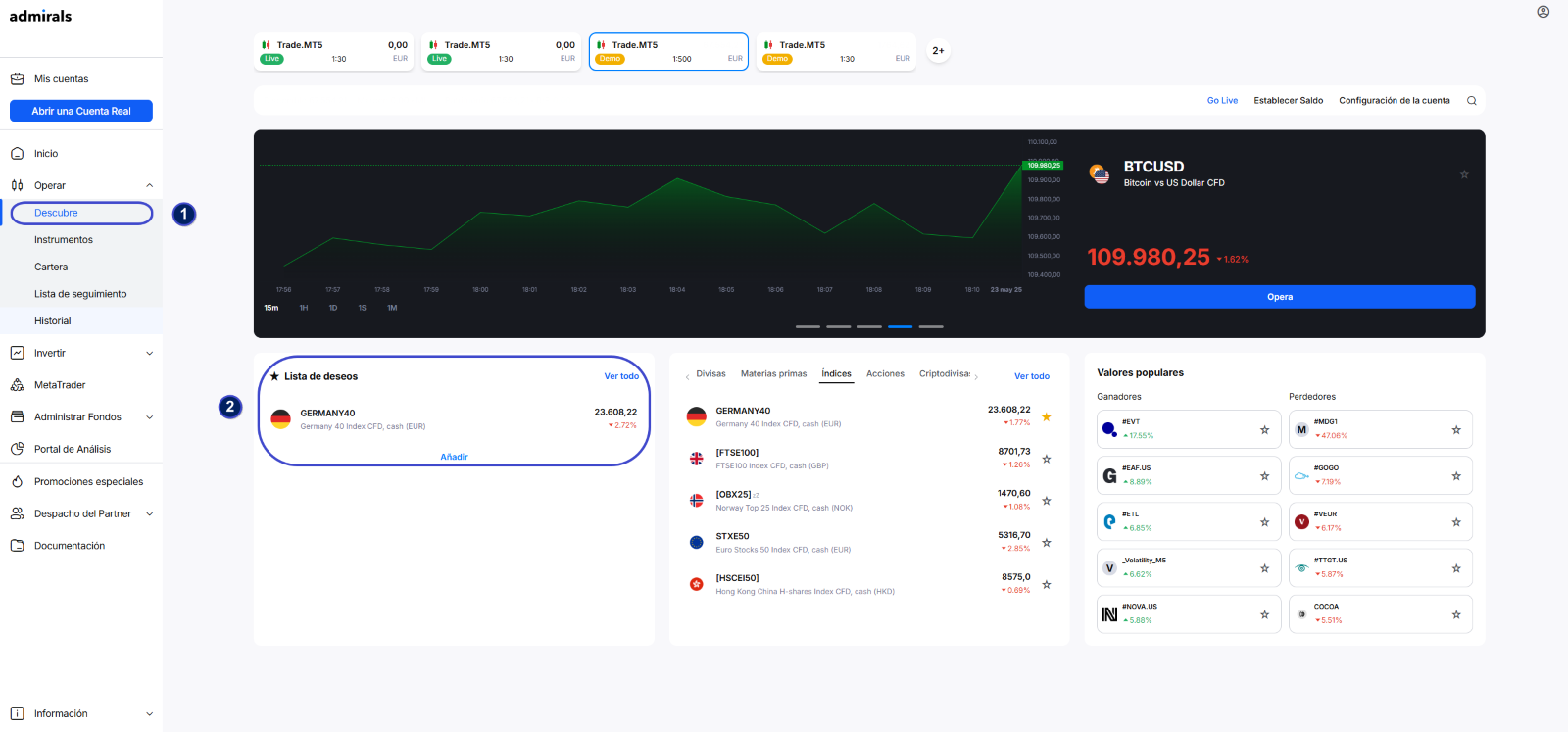Viewport: 1568px width, 732px height.
Task: Select the 1H chart timeframe
Action: coord(304,308)
